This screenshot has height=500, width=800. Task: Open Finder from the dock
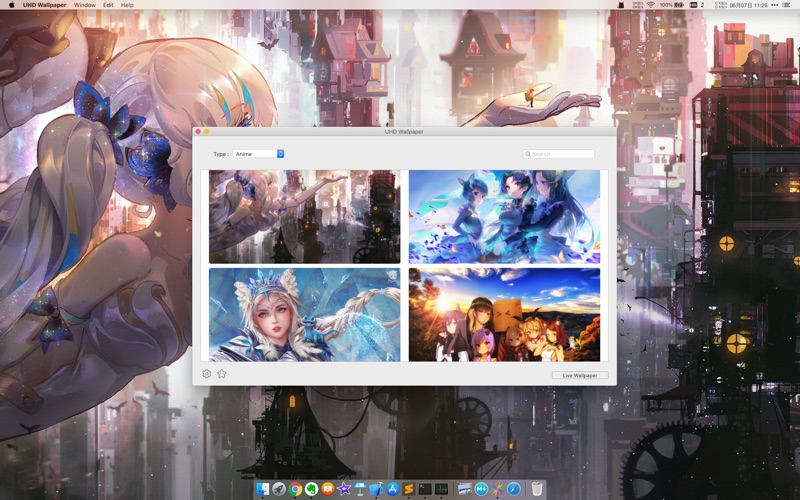click(262, 489)
